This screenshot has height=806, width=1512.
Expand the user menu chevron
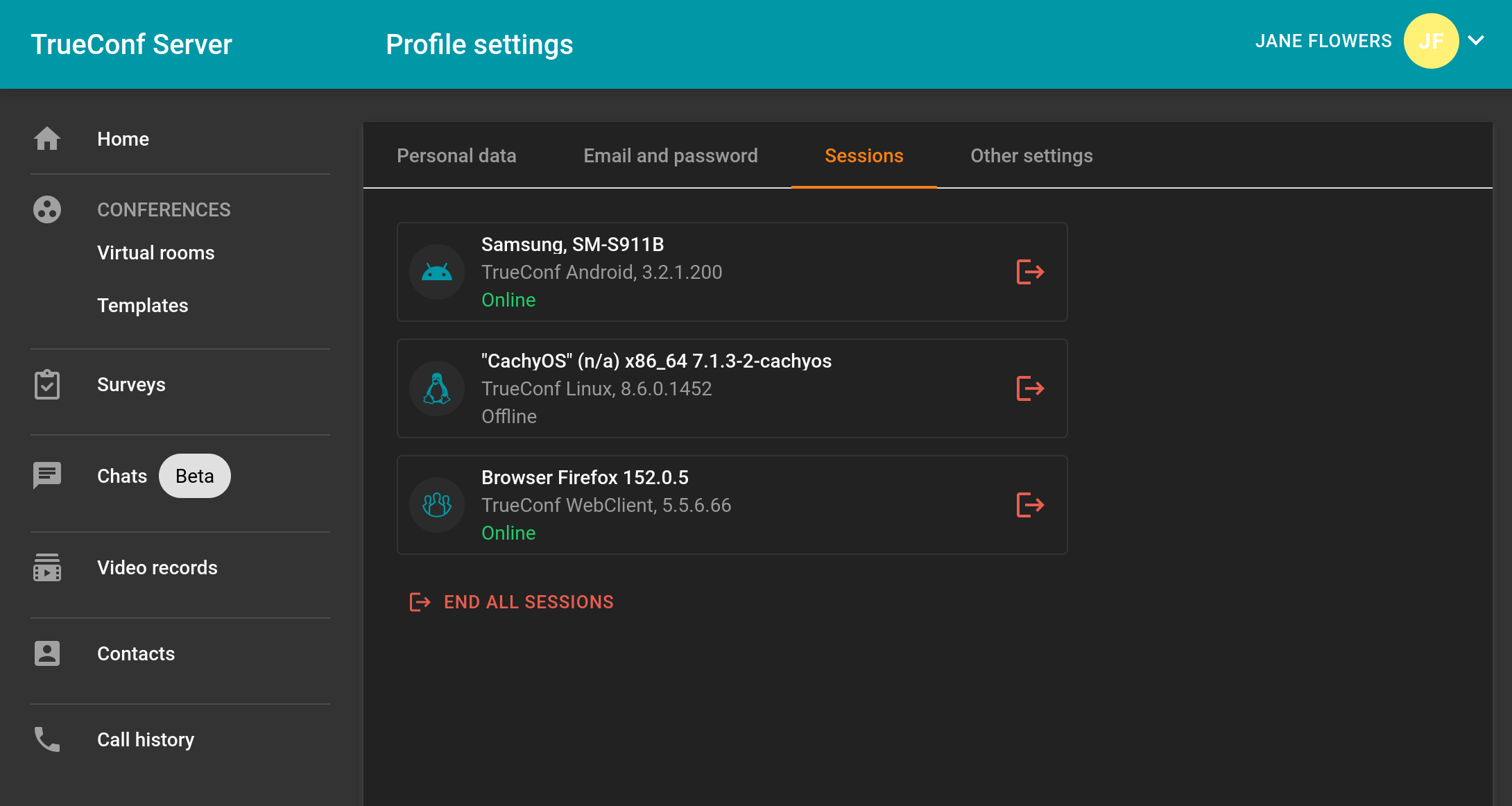[1477, 40]
